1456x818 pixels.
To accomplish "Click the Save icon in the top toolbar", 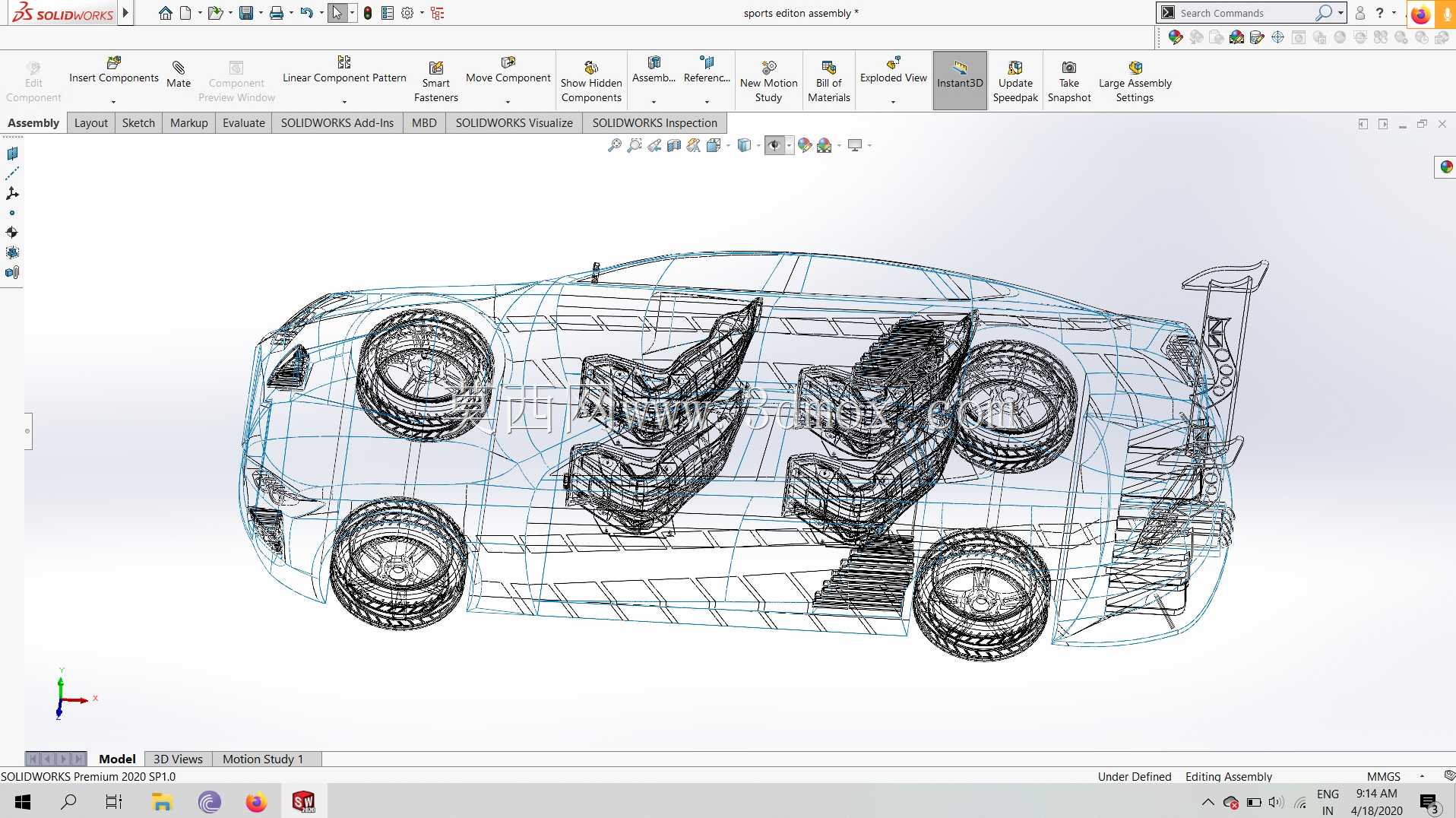I will [246, 13].
